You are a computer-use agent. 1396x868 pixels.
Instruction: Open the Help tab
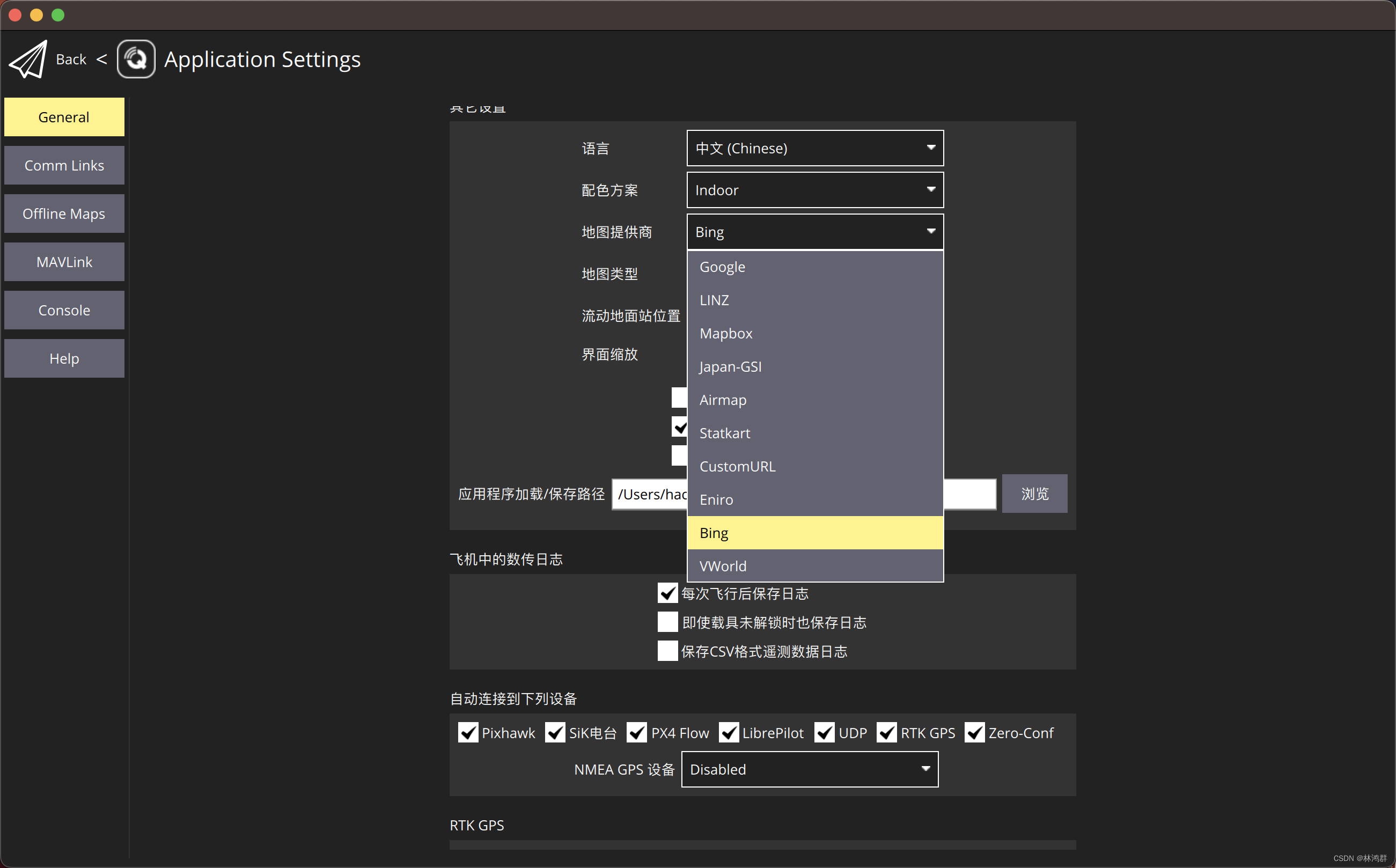pyautogui.click(x=64, y=358)
